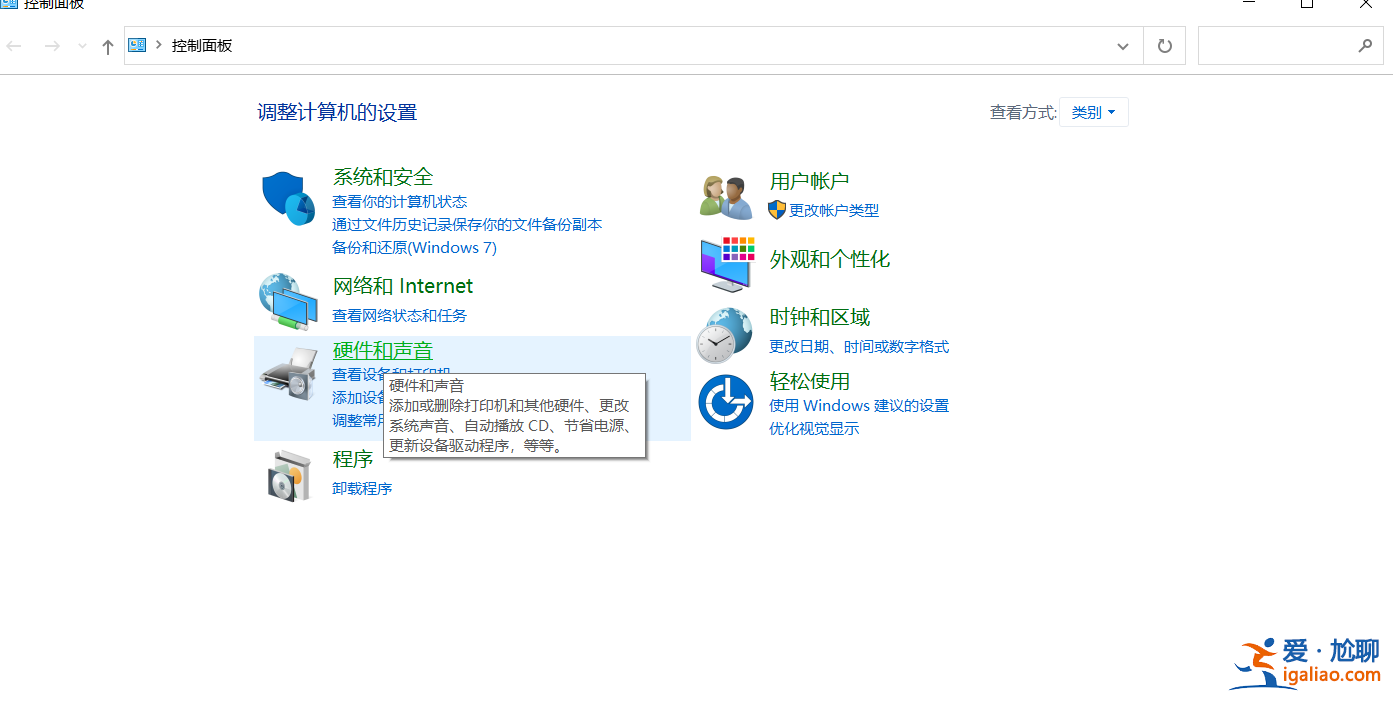Open the 类别 view-by dropdown
Viewport: 1393px width, 702px height.
point(1093,111)
